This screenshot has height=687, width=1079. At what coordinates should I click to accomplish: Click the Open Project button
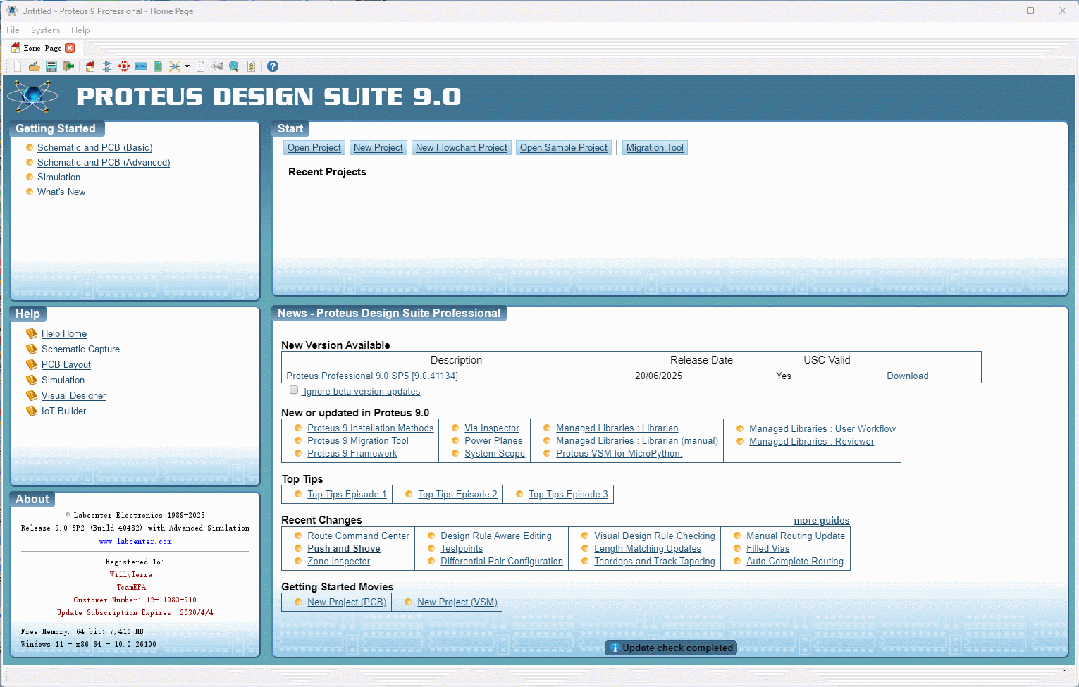pyautogui.click(x=314, y=148)
